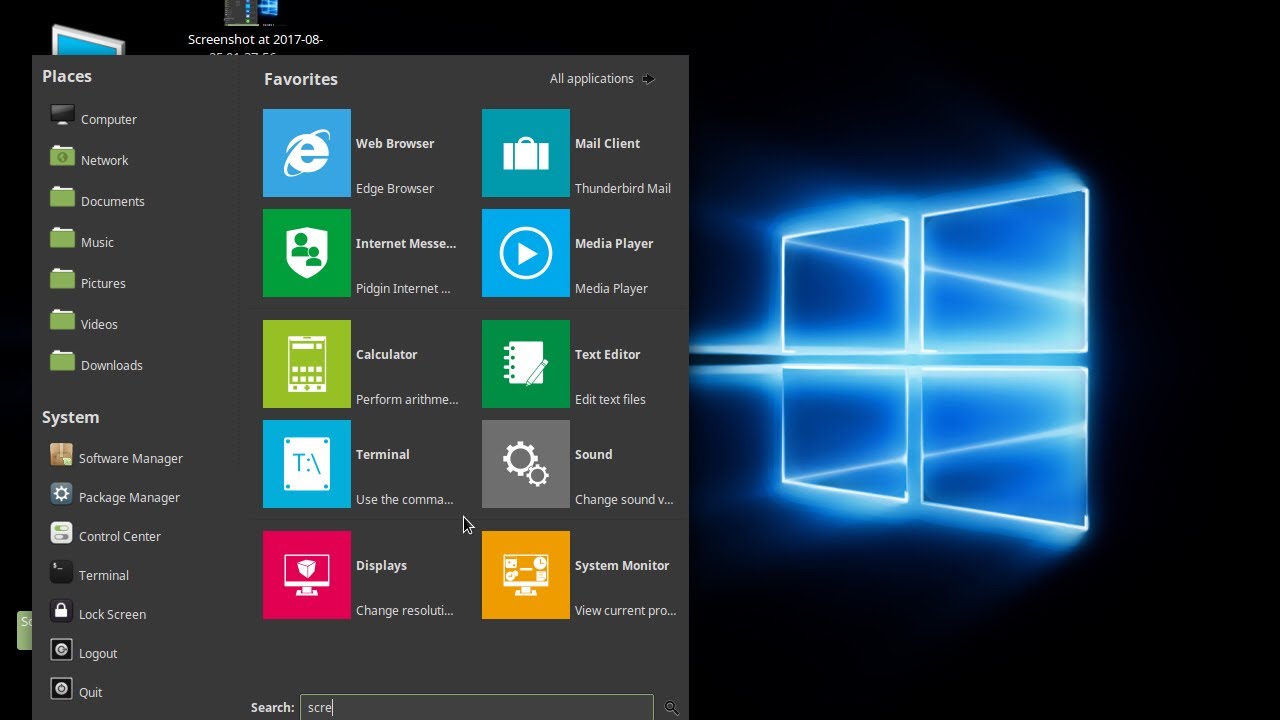Screen dimensions: 1280x720
Task: Open the Documents folder icon
Action: (x=62, y=198)
